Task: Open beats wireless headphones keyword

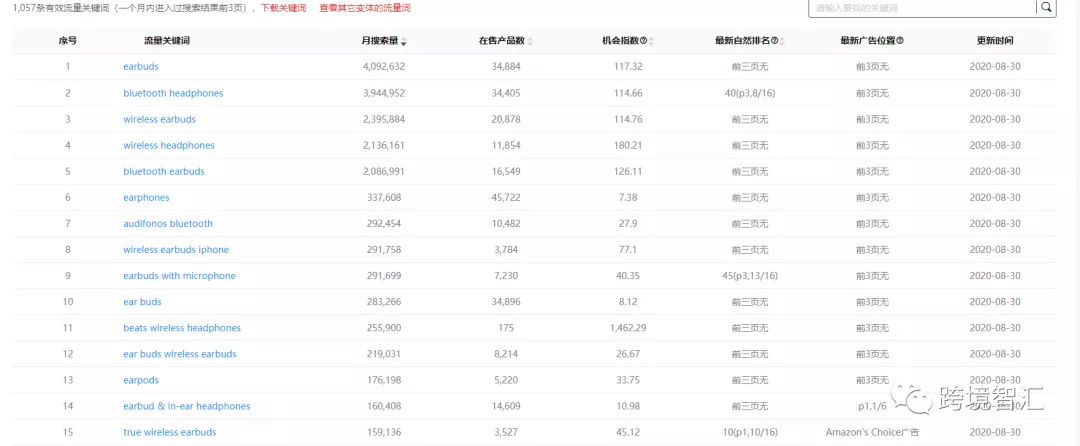Action: 182,328
